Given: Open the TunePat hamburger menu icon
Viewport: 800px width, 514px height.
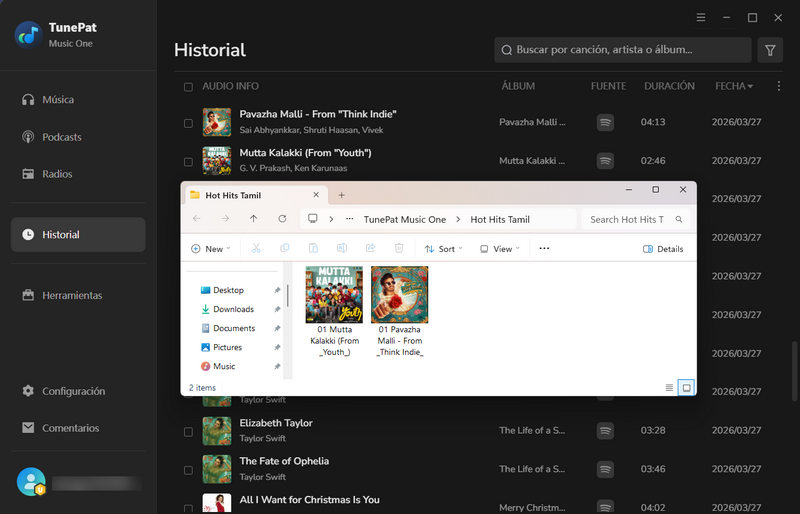Looking at the screenshot, I should point(701,18).
